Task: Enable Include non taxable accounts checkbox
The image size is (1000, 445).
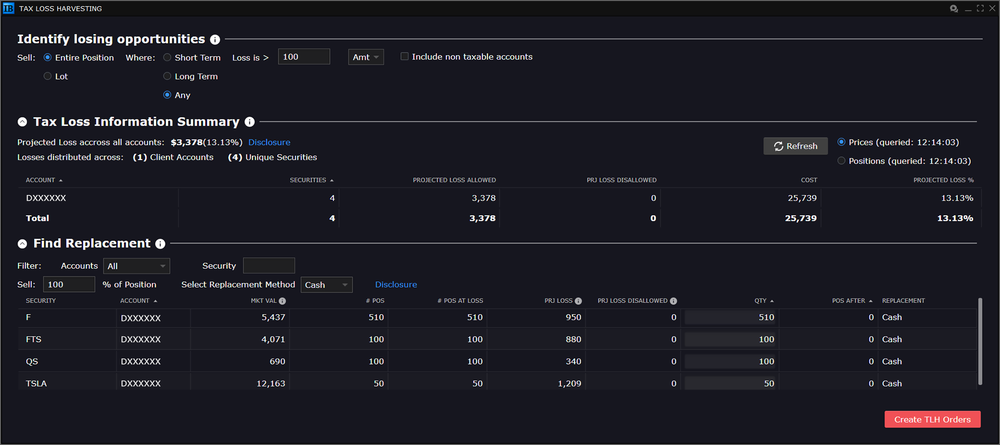Action: [405, 57]
